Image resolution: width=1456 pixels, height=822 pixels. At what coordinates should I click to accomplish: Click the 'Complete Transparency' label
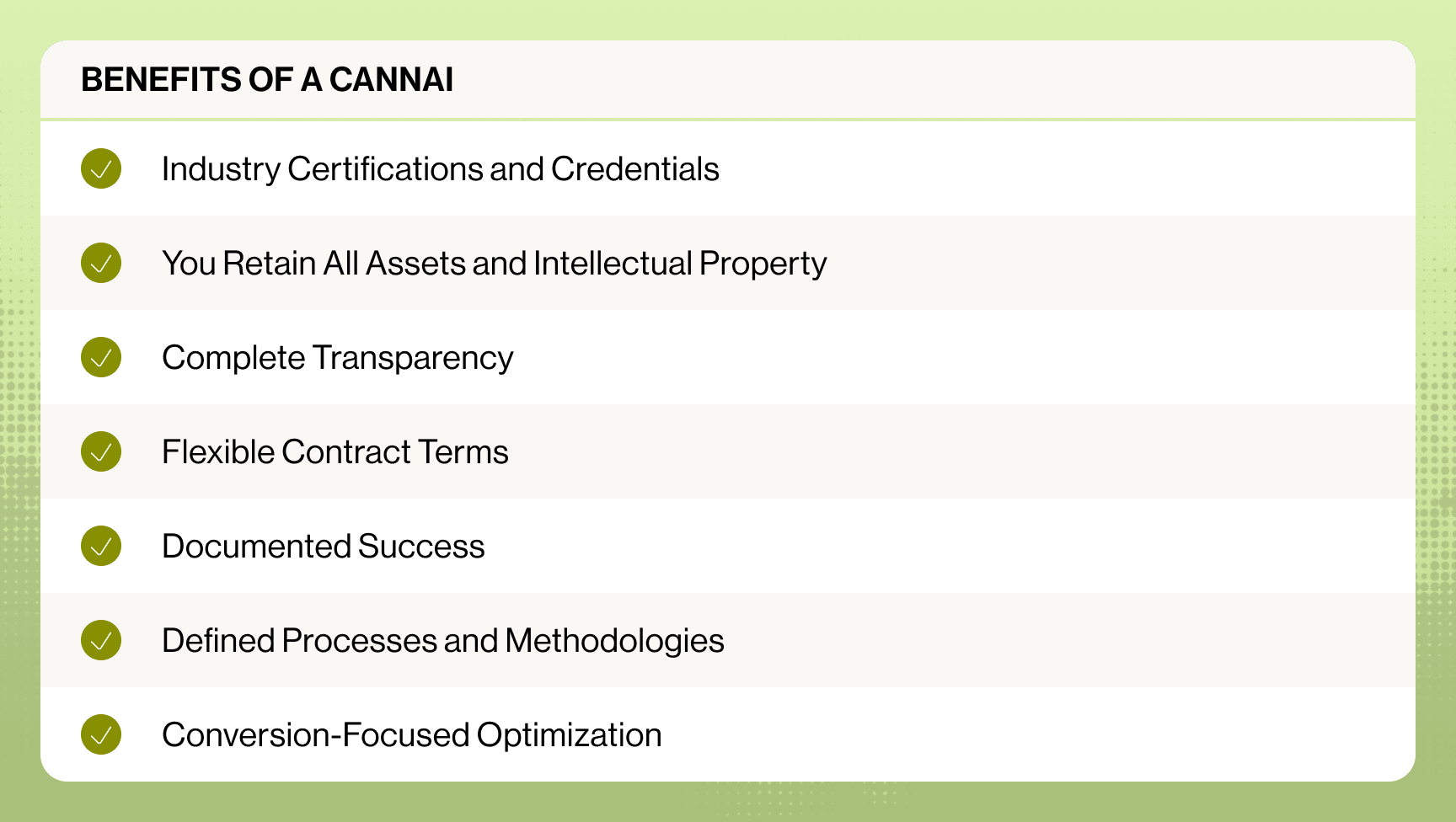[x=337, y=358]
